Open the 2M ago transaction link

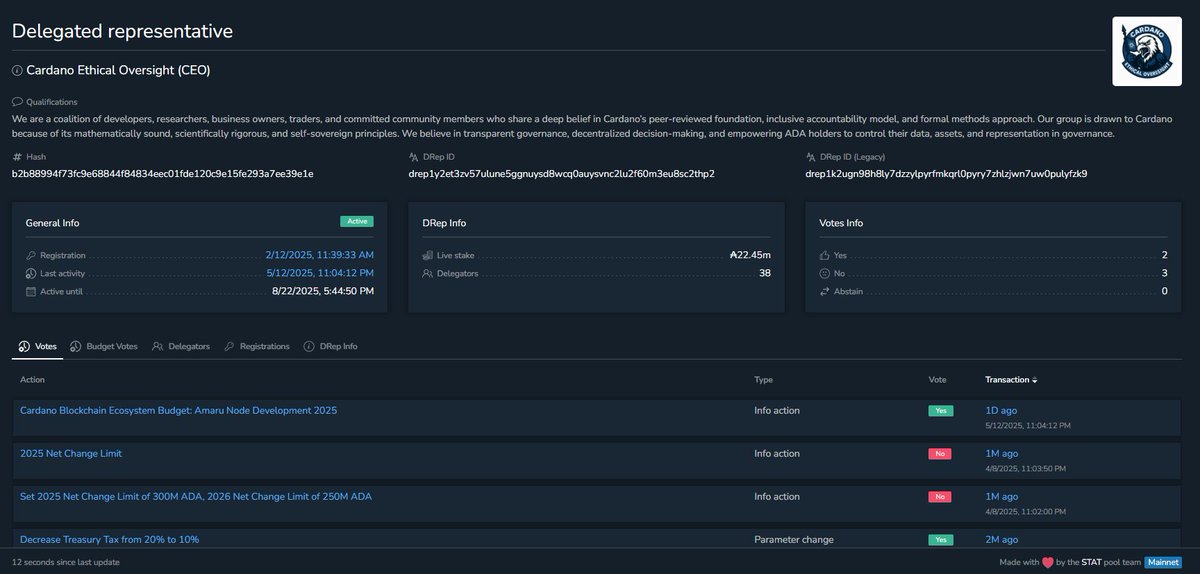point(1002,540)
